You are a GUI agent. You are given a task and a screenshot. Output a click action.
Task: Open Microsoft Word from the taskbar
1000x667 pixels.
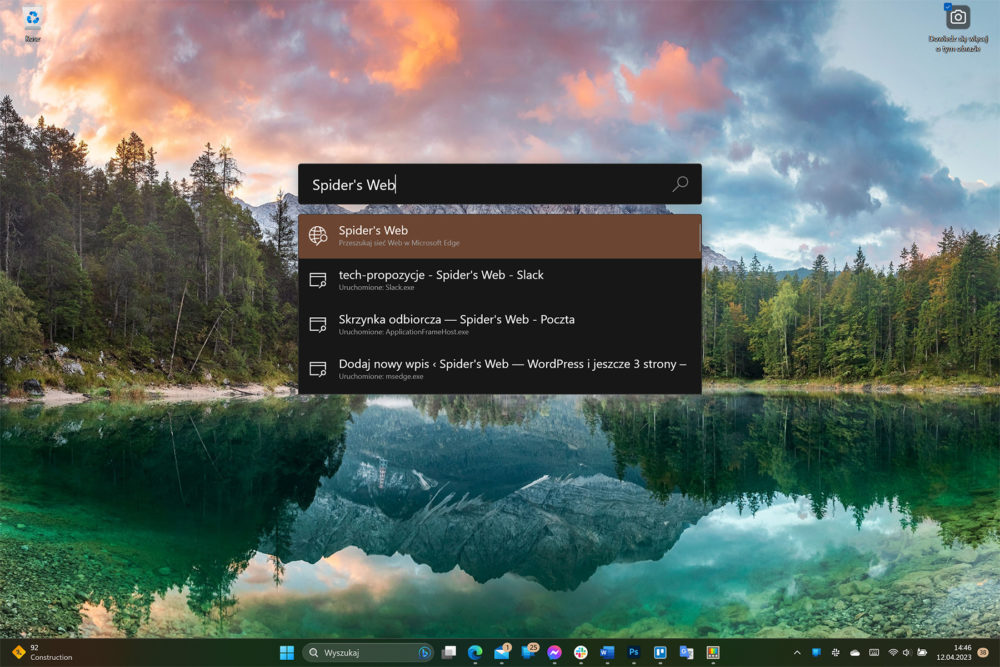607,652
